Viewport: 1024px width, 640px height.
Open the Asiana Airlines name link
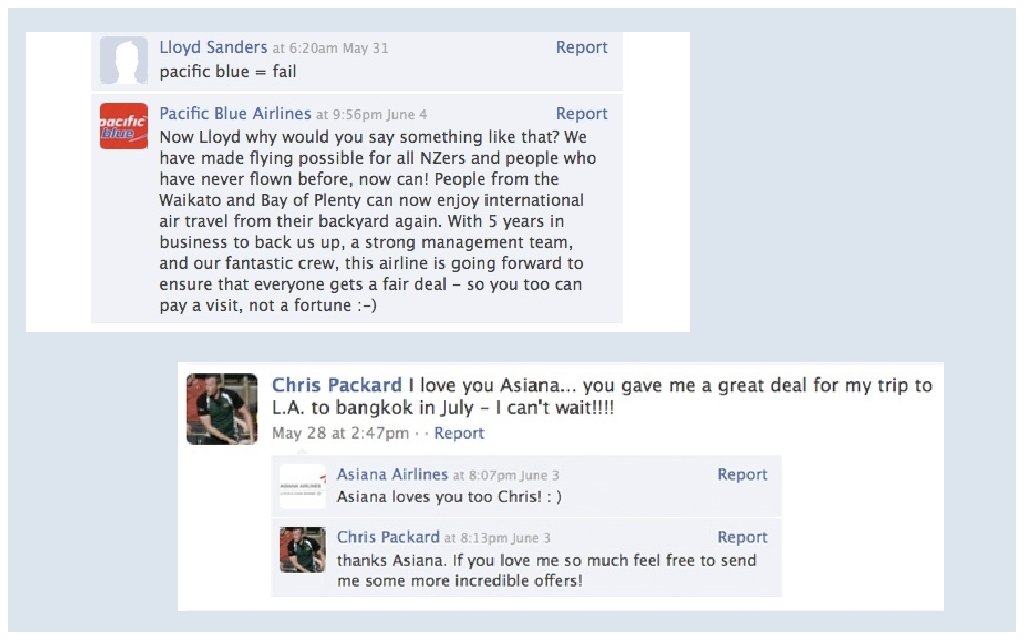392,475
